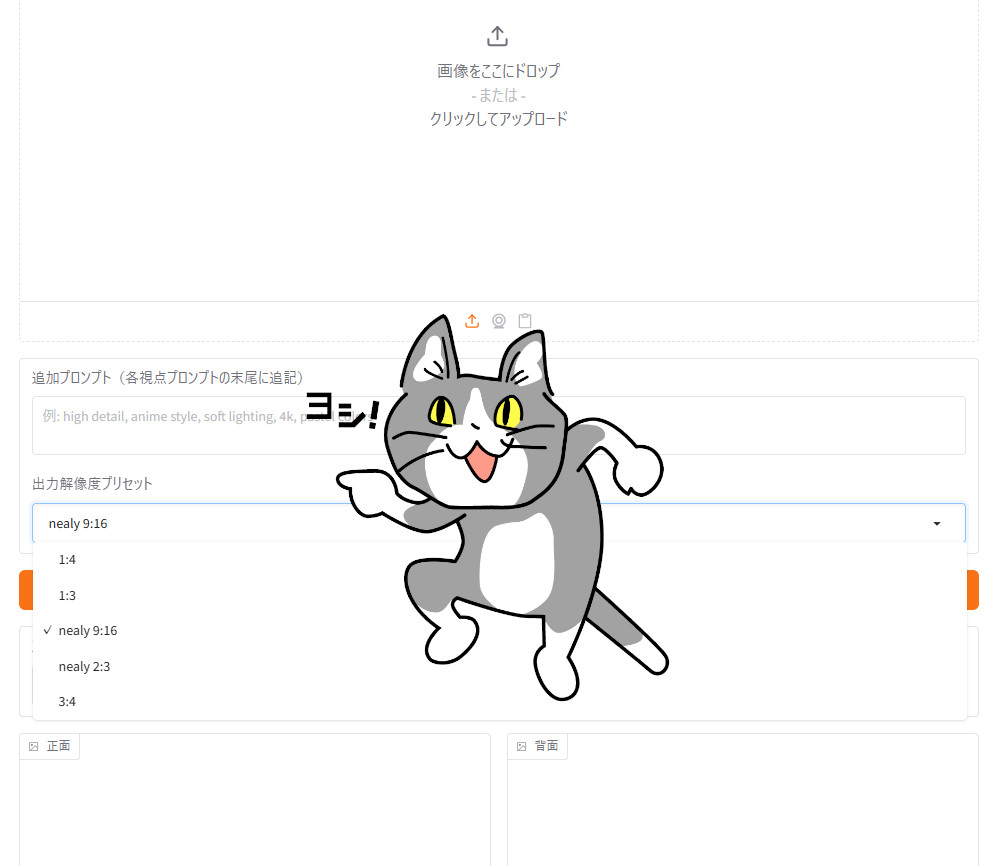The image size is (1002, 866).
Task: Select the 1:4 resolution option
Action: click(x=67, y=560)
